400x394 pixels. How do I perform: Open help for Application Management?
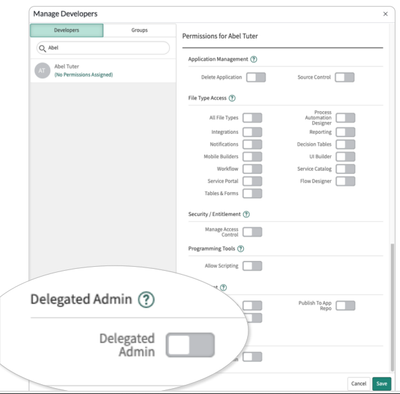click(254, 59)
